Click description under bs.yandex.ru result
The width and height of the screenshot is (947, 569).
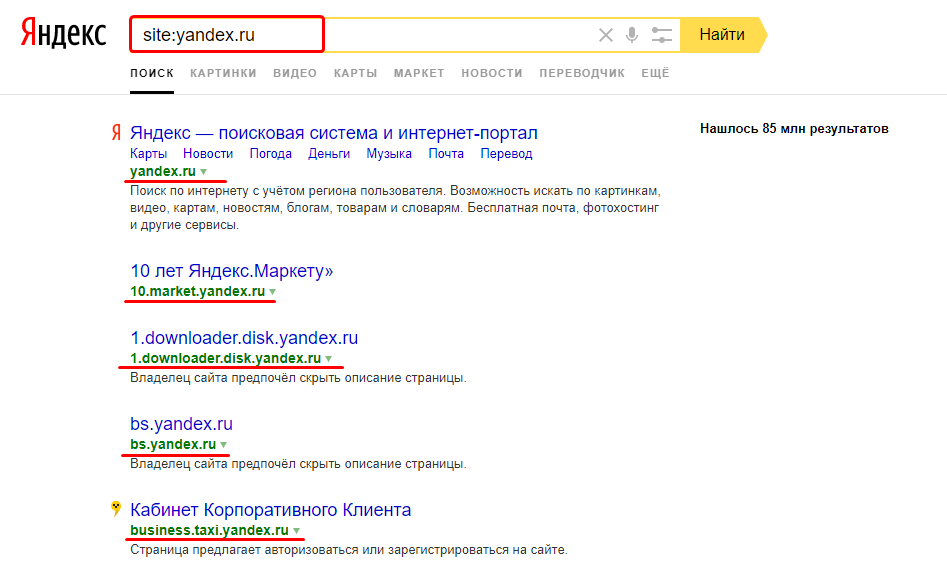pos(298,464)
